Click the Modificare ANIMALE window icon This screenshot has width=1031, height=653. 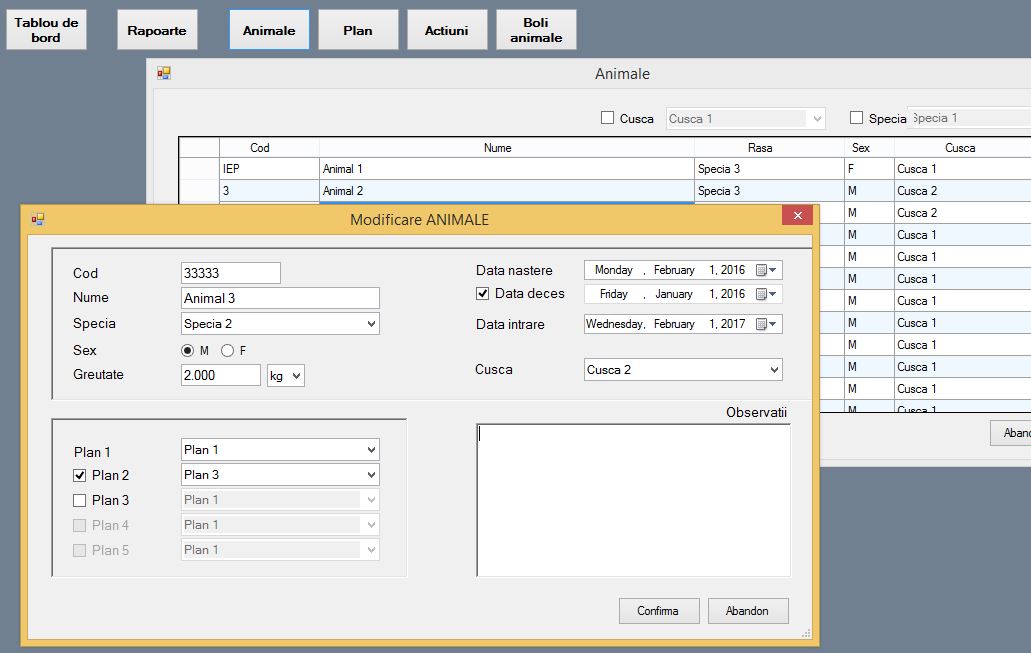pyautogui.click(x=38, y=219)
